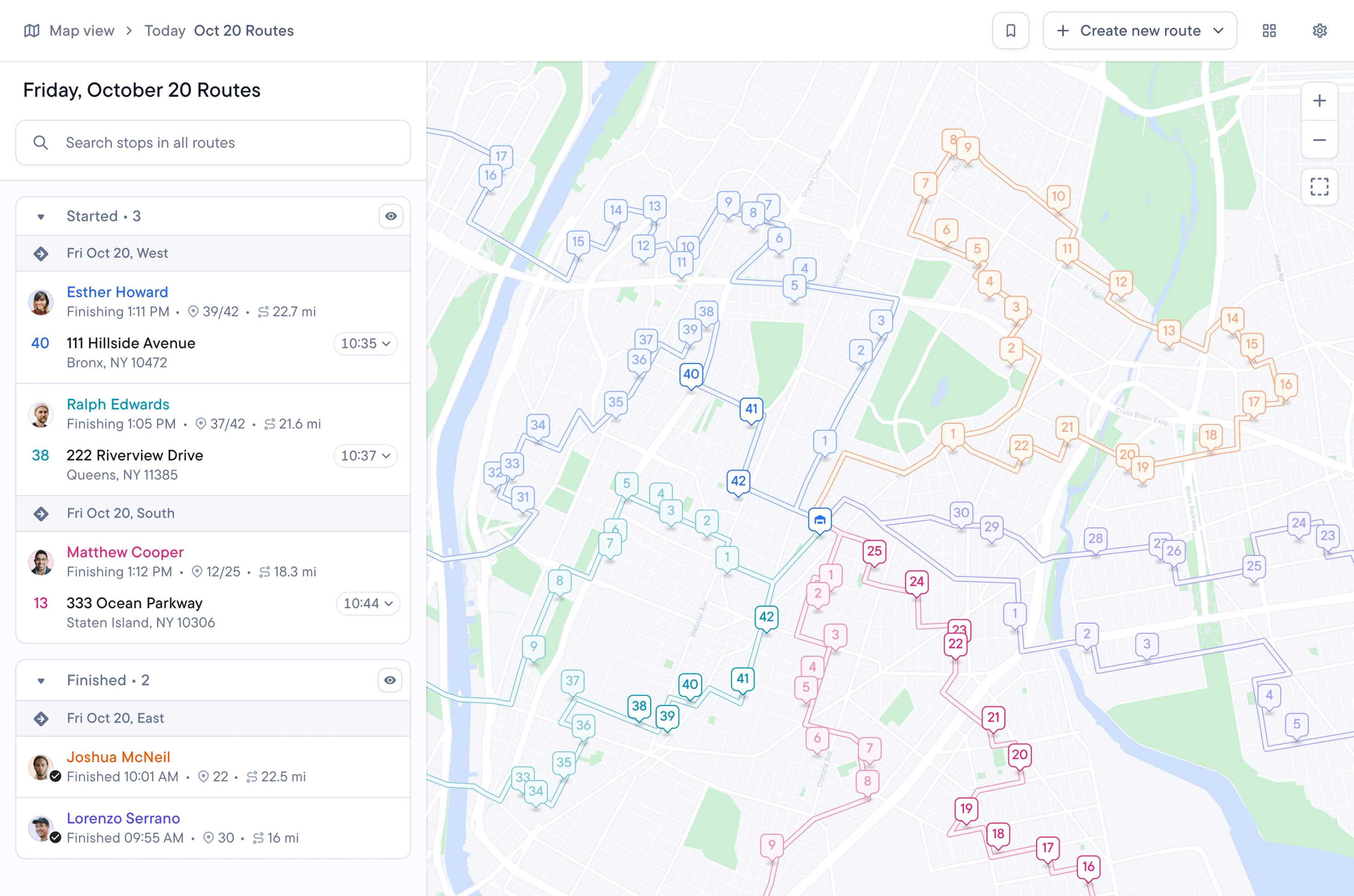Open the 10:35 time dropdown
Viewport: 1354px width, 896px height.
[x=366, y=344]
